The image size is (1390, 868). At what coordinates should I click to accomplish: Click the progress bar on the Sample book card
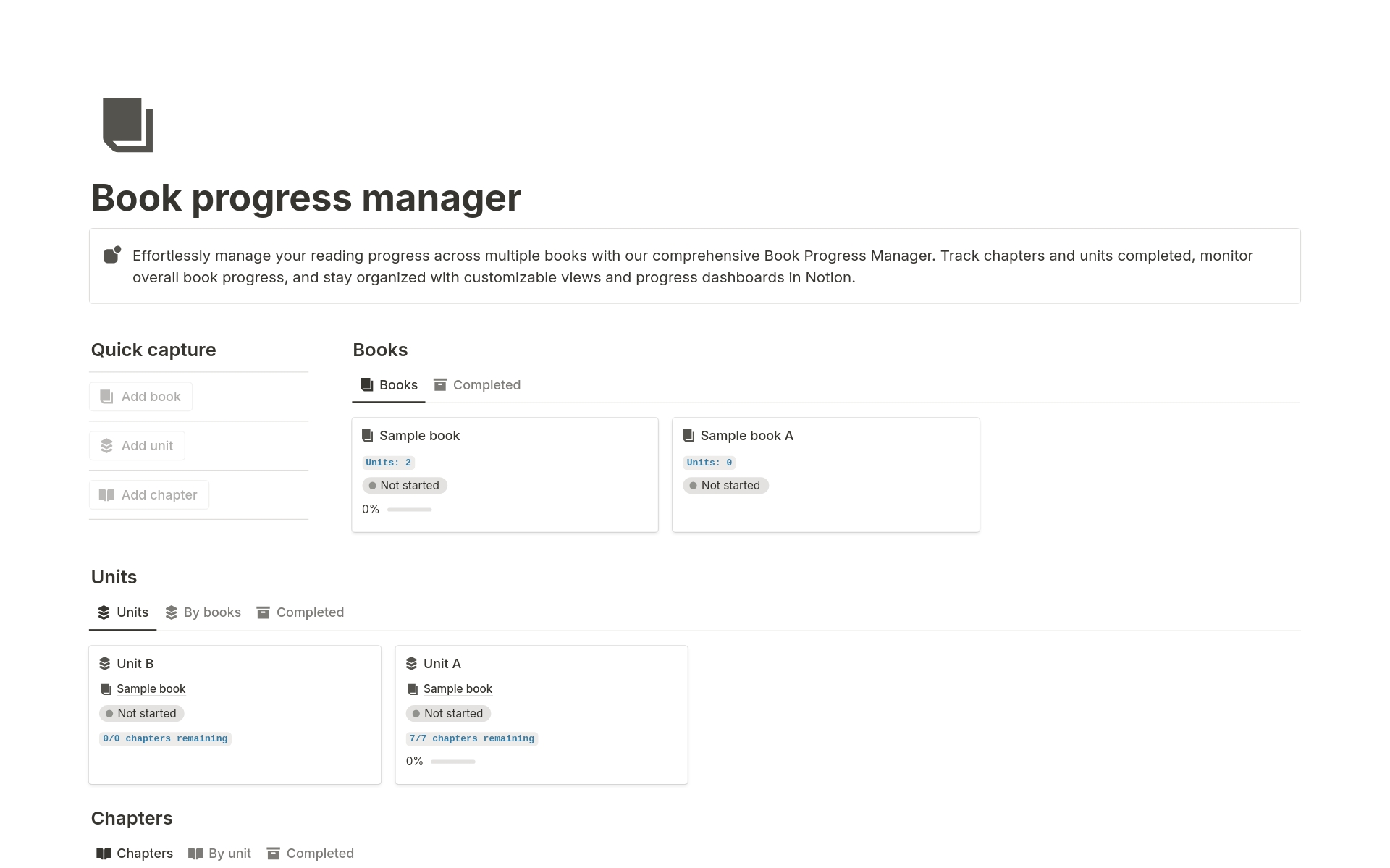[x=408, y=509]
